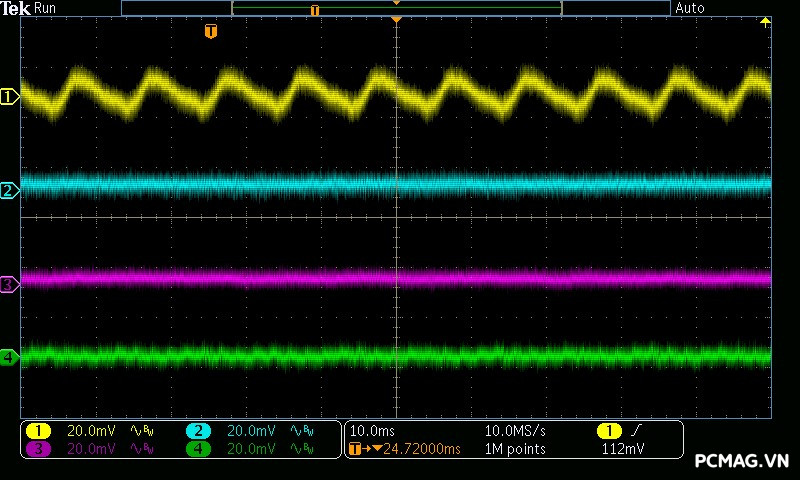The height and width of the screenshot is (480, 800).
Task: Click the yellow trigger level arrow on right edge
Action: [x=766, y=22]
